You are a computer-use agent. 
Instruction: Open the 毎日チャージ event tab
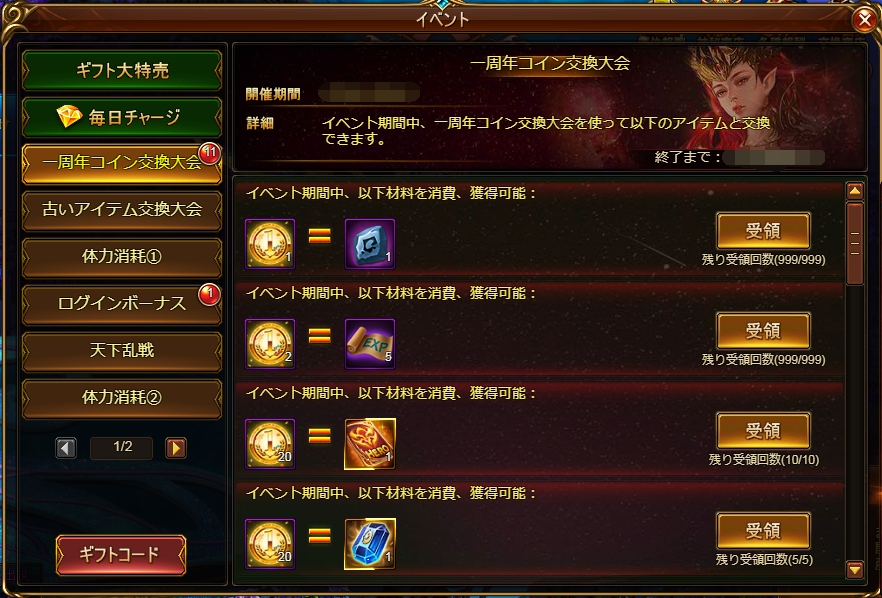(x=122, y=117)
